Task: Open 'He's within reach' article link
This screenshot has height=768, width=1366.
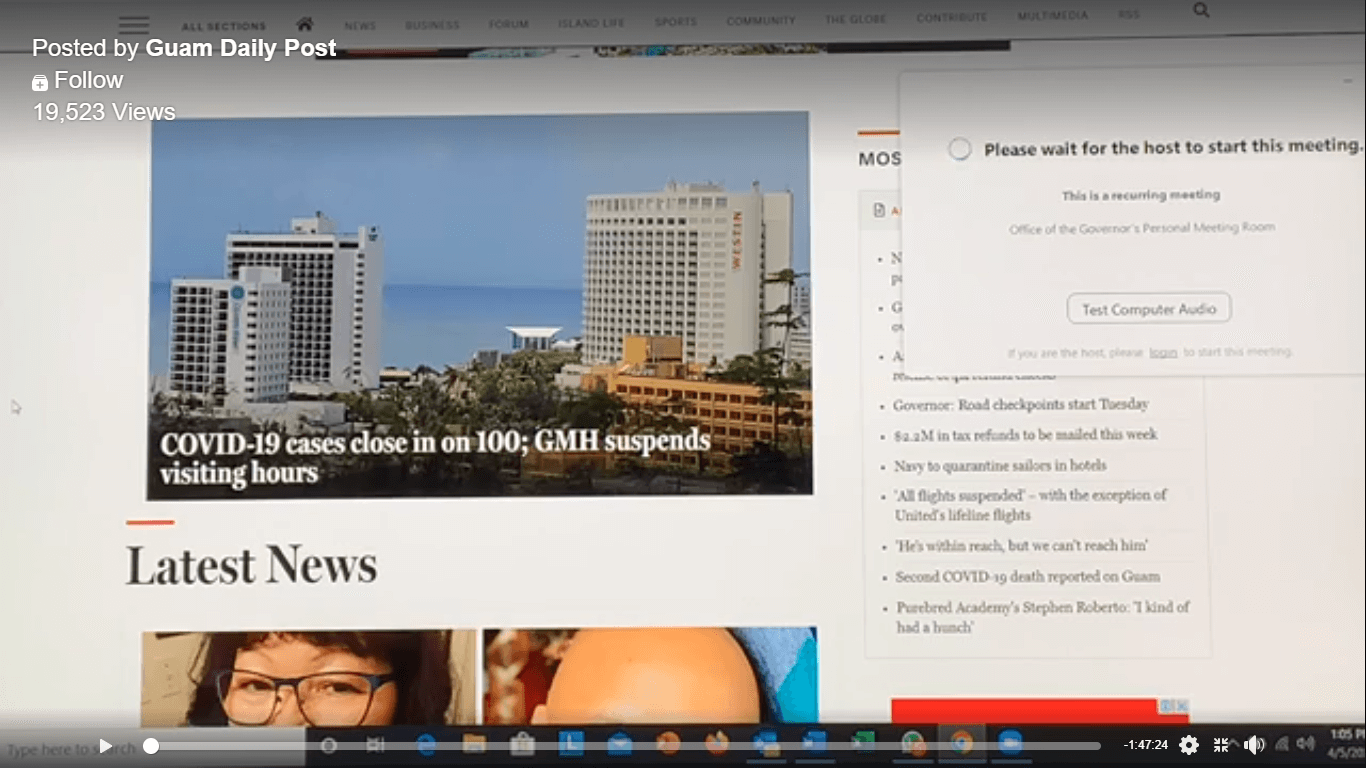Action: tap(1021, 546)
